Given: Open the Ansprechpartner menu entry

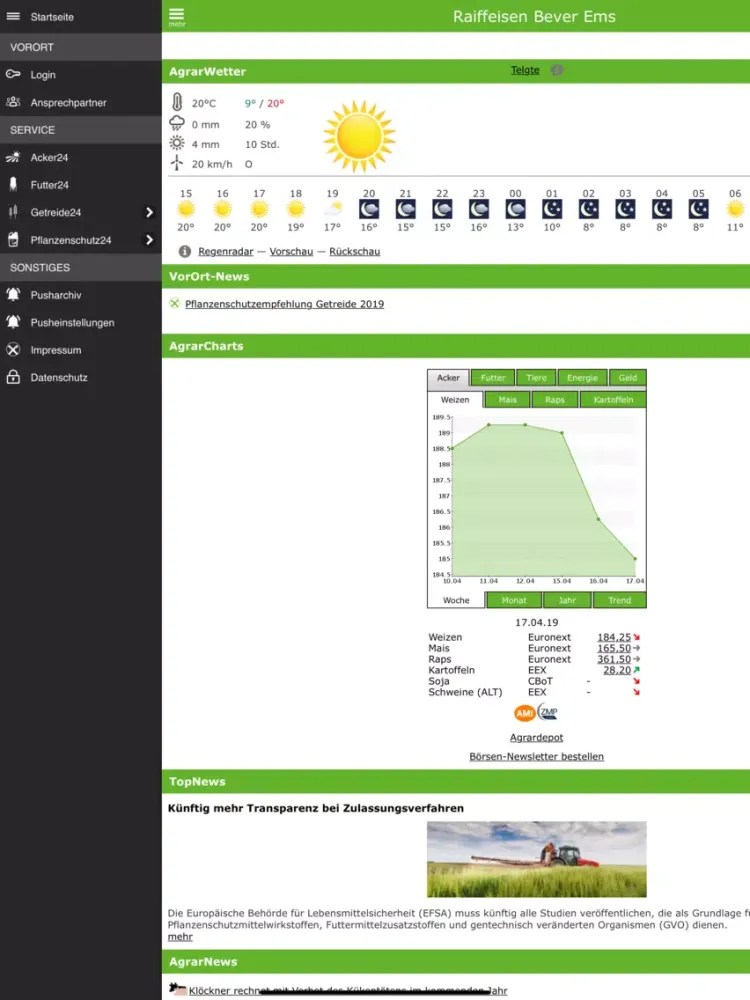Looking at the screenshot, I should [x=80, y=102].
